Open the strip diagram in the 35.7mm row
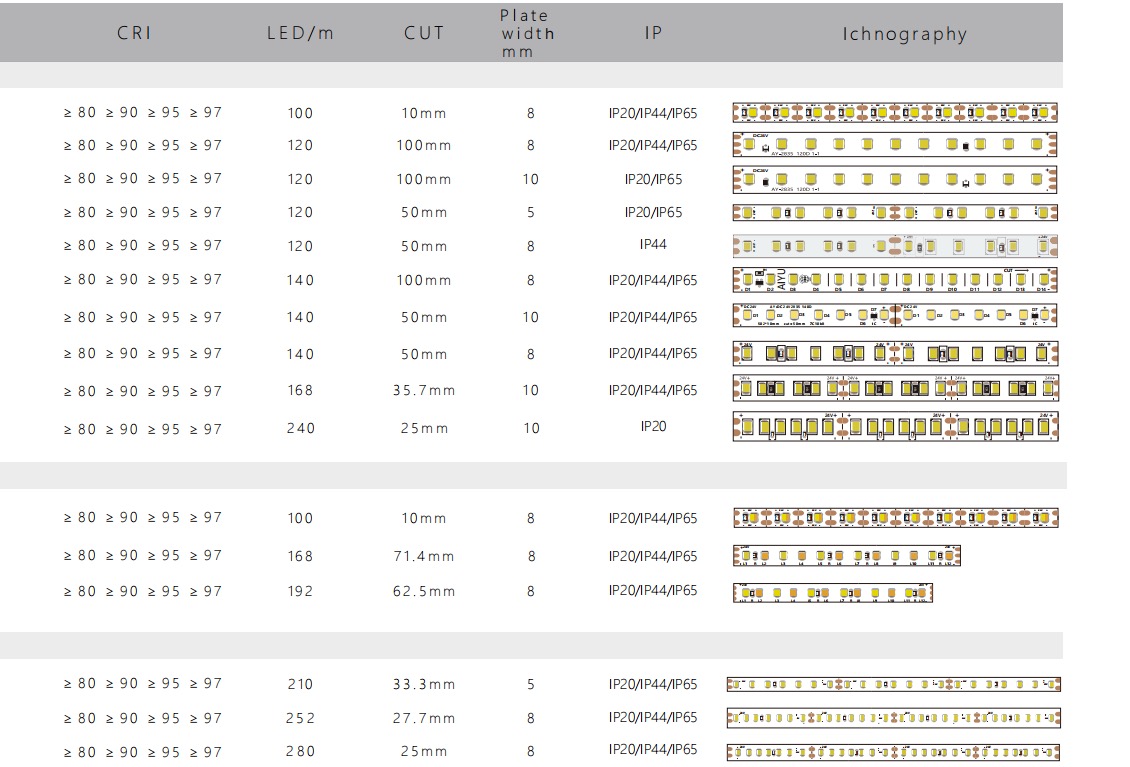This screenshot has height=767, width=1130. coord(895,389)
